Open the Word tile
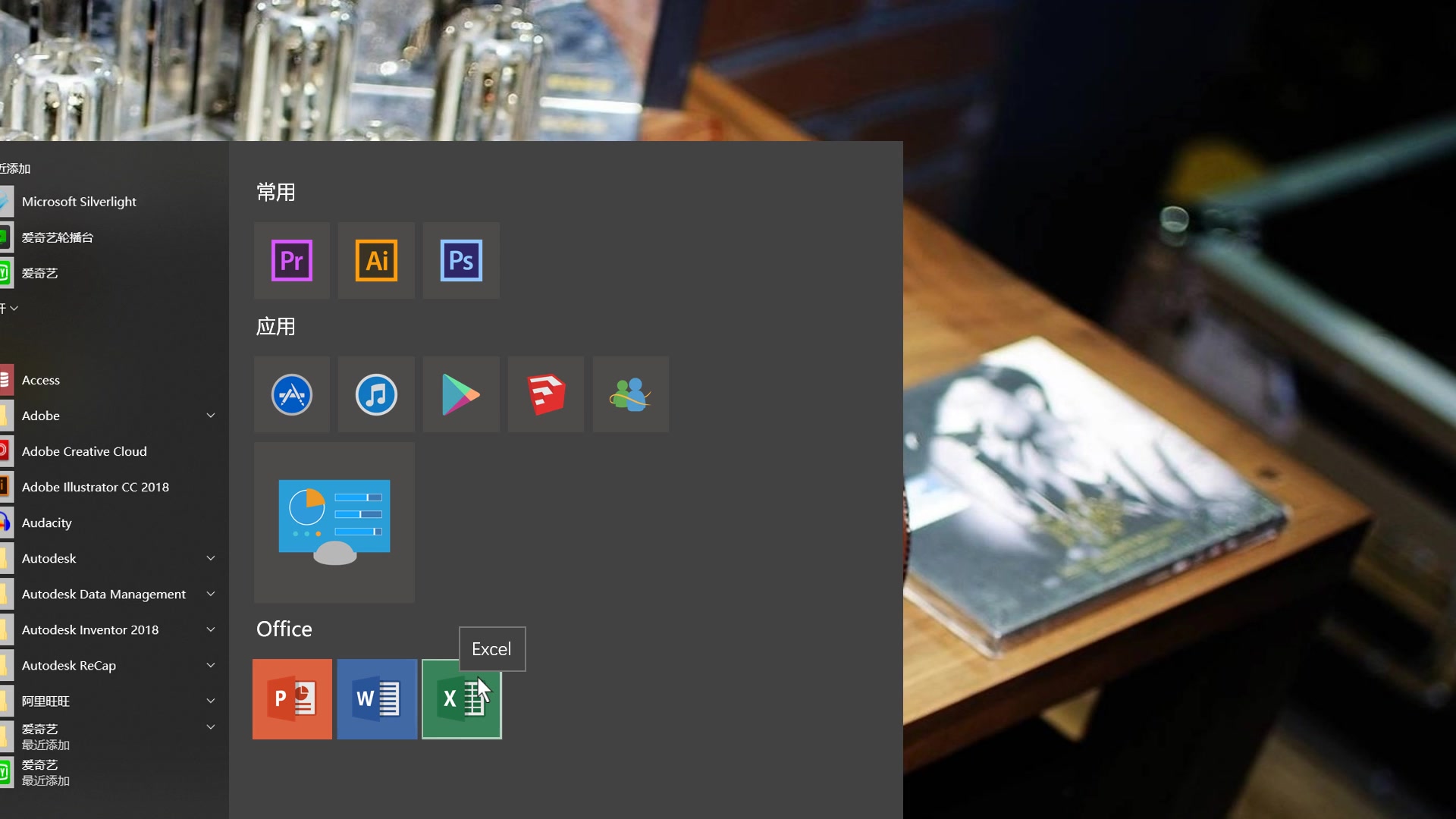This screenshot has width=1456, height=819. coord(377,698)
